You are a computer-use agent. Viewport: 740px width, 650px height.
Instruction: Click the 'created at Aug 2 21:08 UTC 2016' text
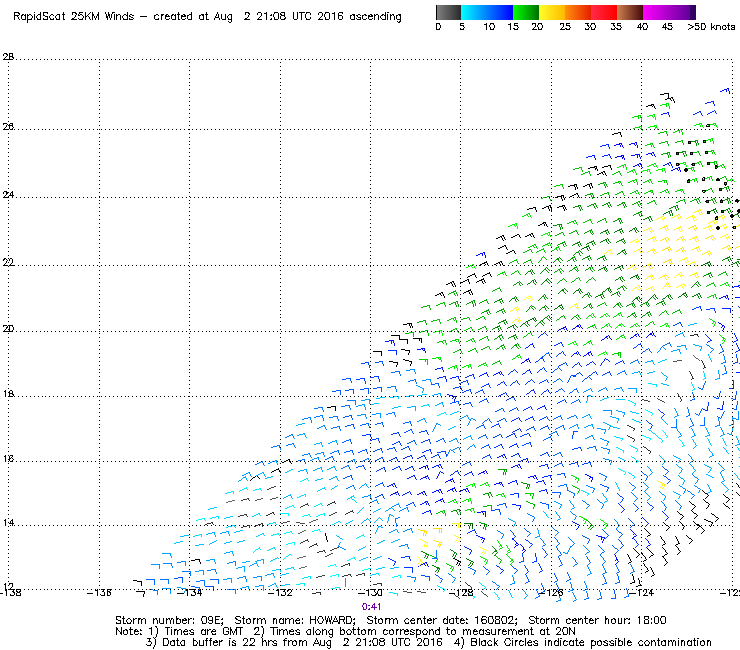coord(248,17)
